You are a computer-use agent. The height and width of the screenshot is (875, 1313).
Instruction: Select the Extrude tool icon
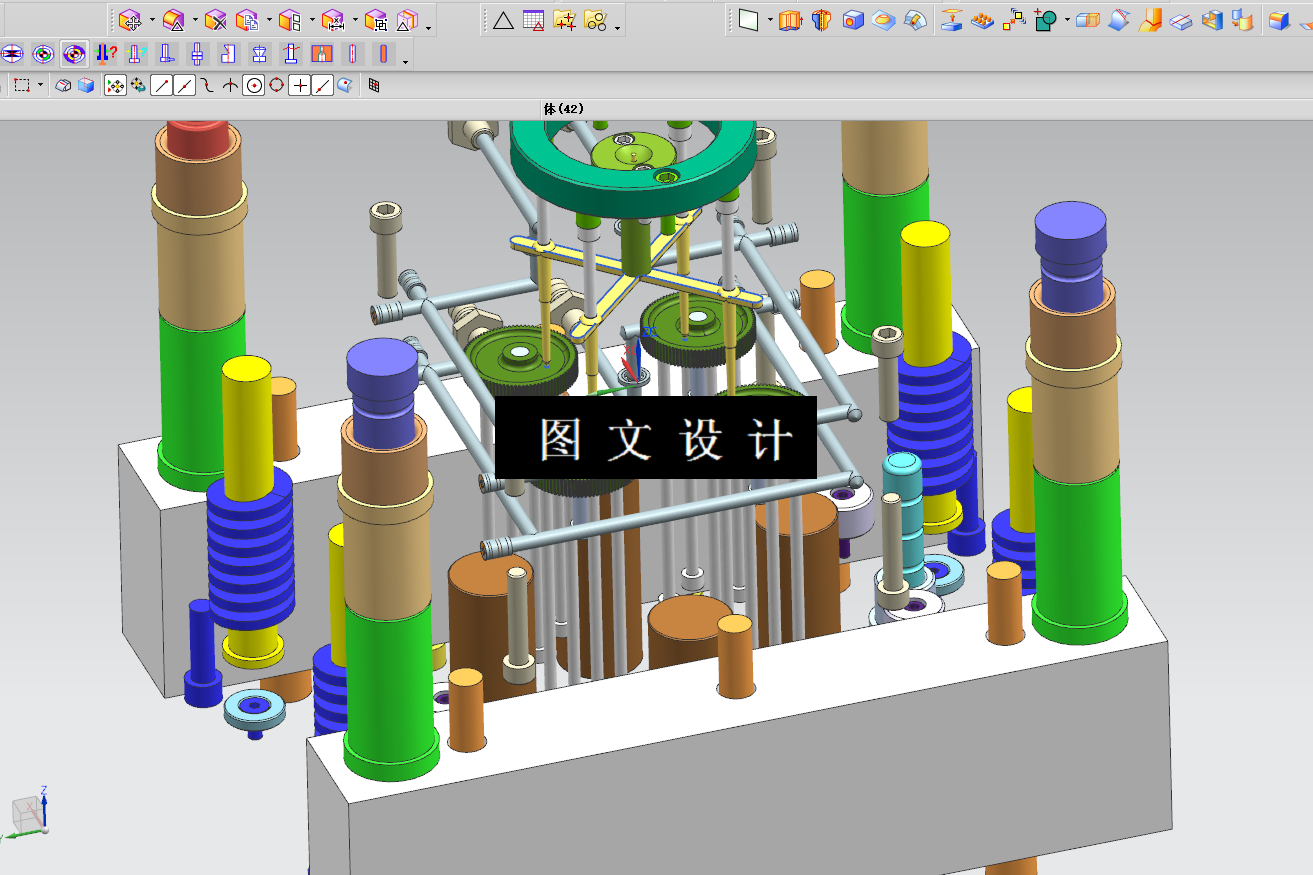791,20
